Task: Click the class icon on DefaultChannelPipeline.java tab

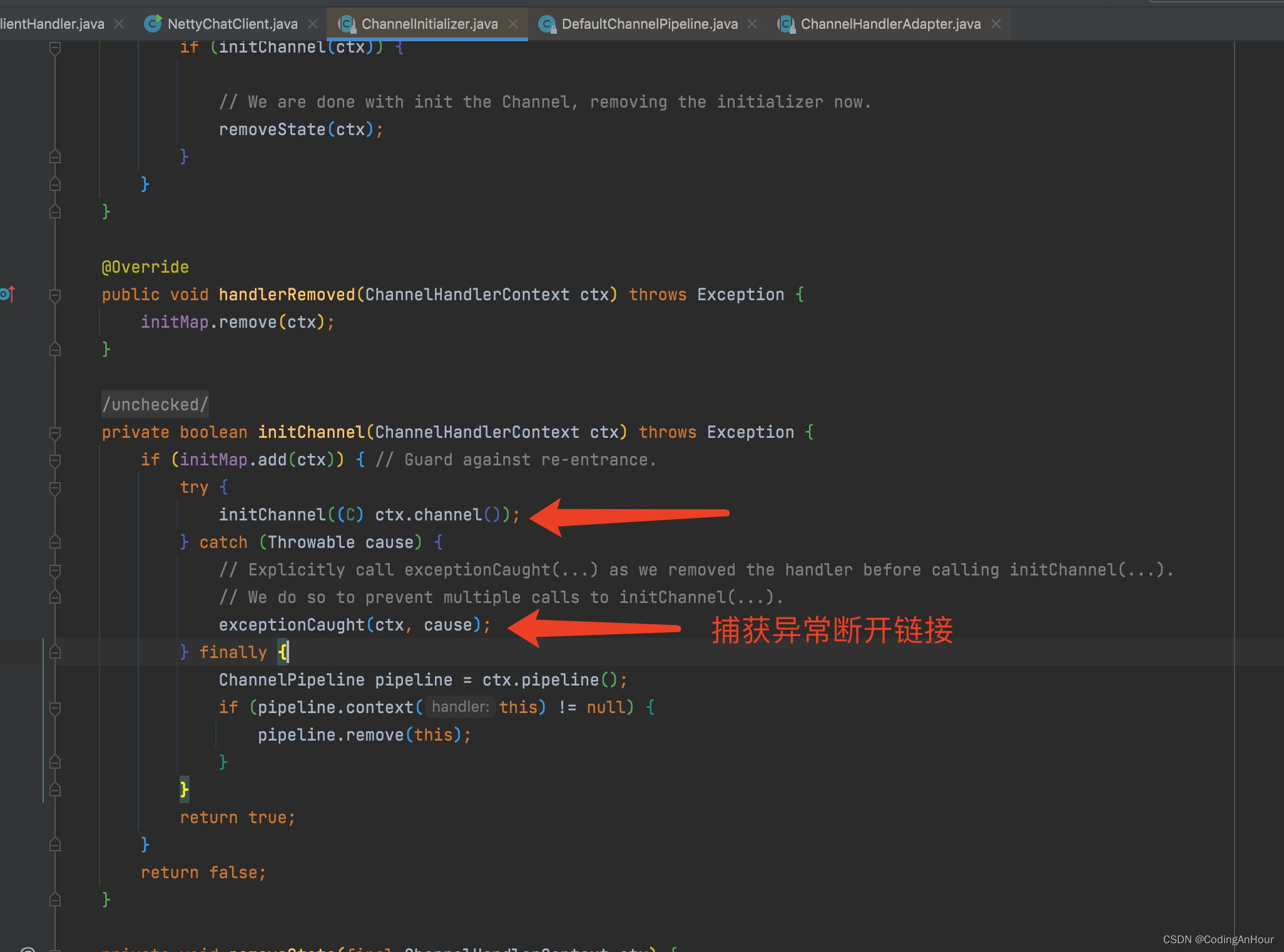Action: [x=548, y=23]
